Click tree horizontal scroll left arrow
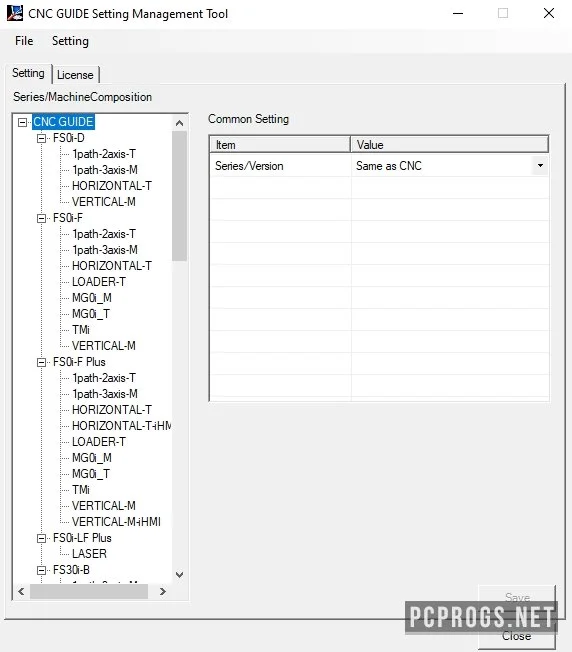Screen dimensions: 572x652 21,591
